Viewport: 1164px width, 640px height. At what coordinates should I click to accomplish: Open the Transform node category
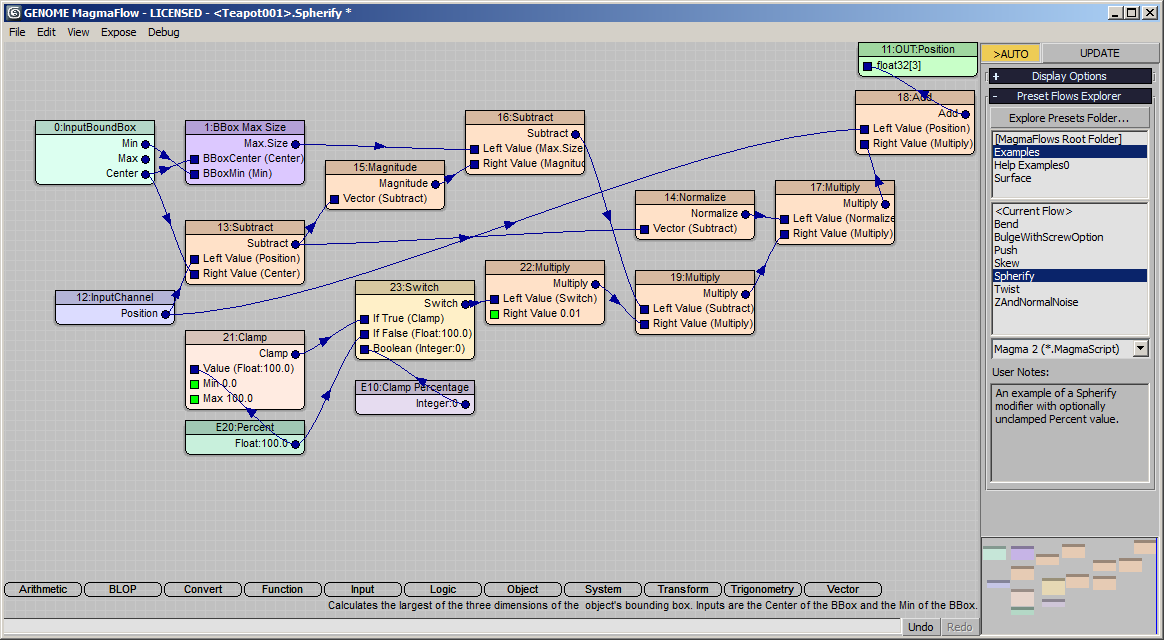pos(683,590)
